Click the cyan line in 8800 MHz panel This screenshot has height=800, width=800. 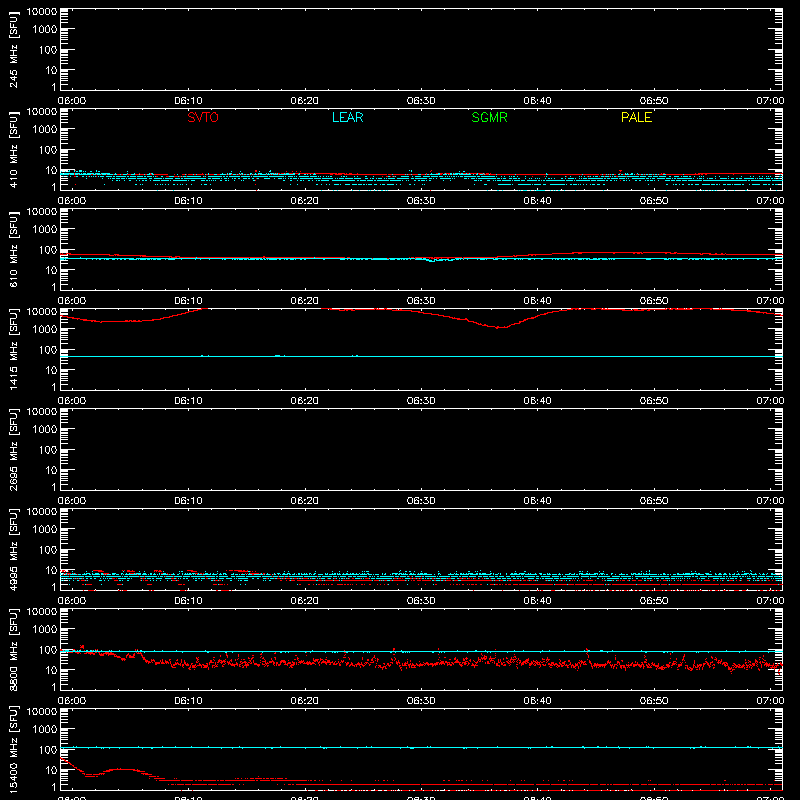point(421,652)
